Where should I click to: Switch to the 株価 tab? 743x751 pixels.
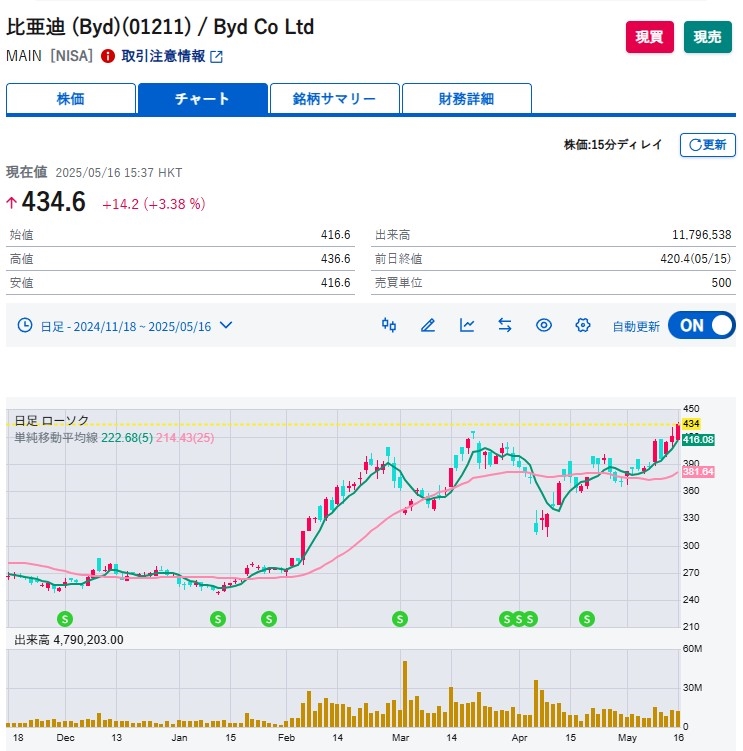point(71,99)
